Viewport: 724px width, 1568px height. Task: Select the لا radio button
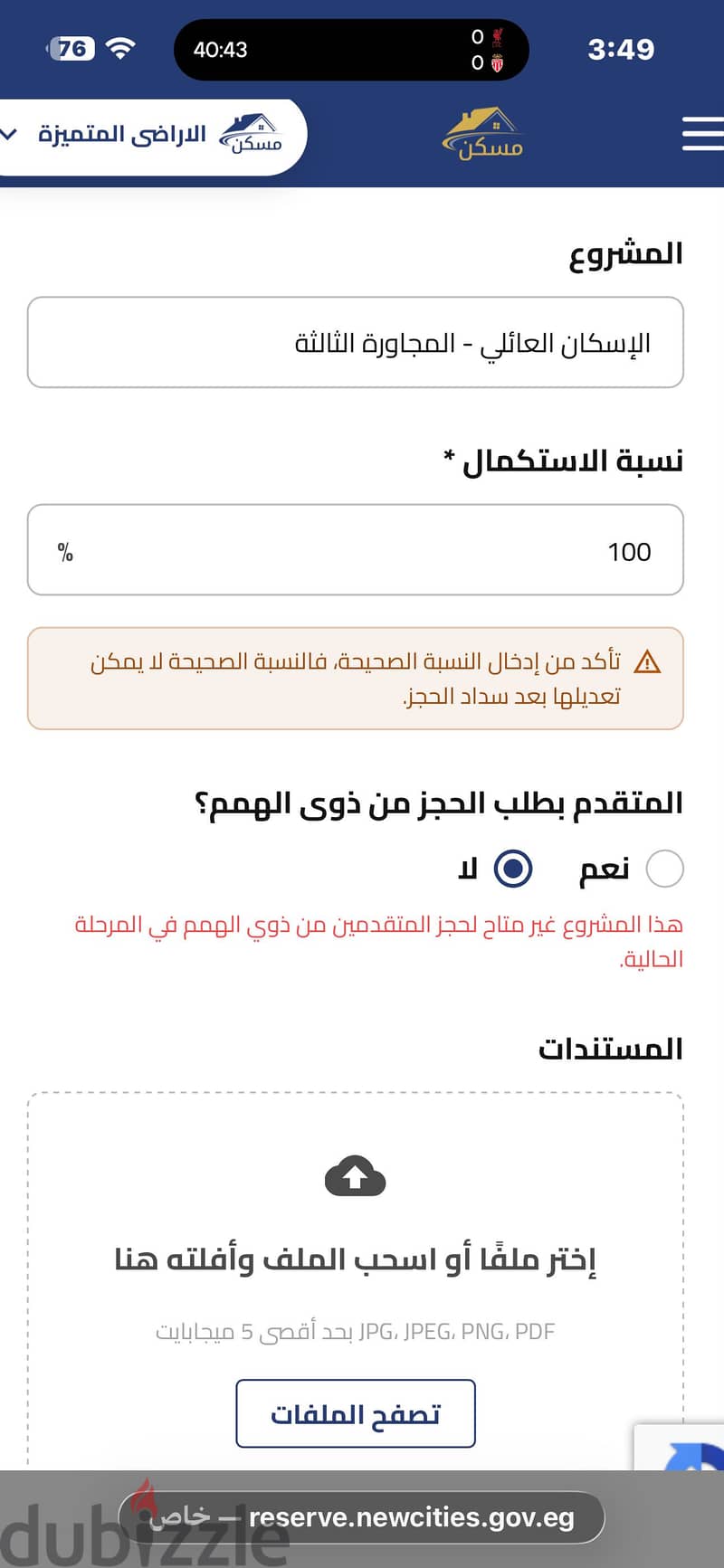click(513, 869)
